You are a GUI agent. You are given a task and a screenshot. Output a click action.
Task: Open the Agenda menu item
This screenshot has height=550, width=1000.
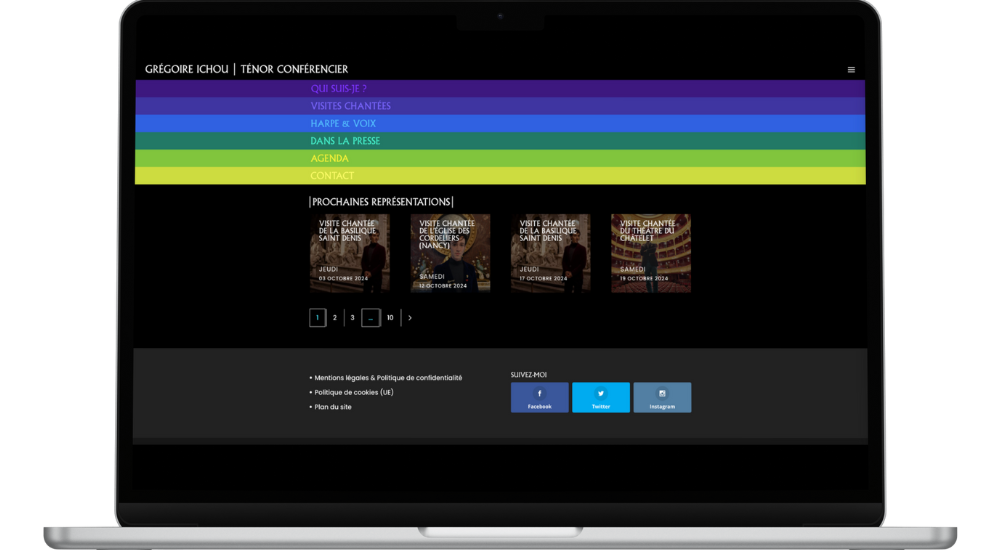coord(329,158)
